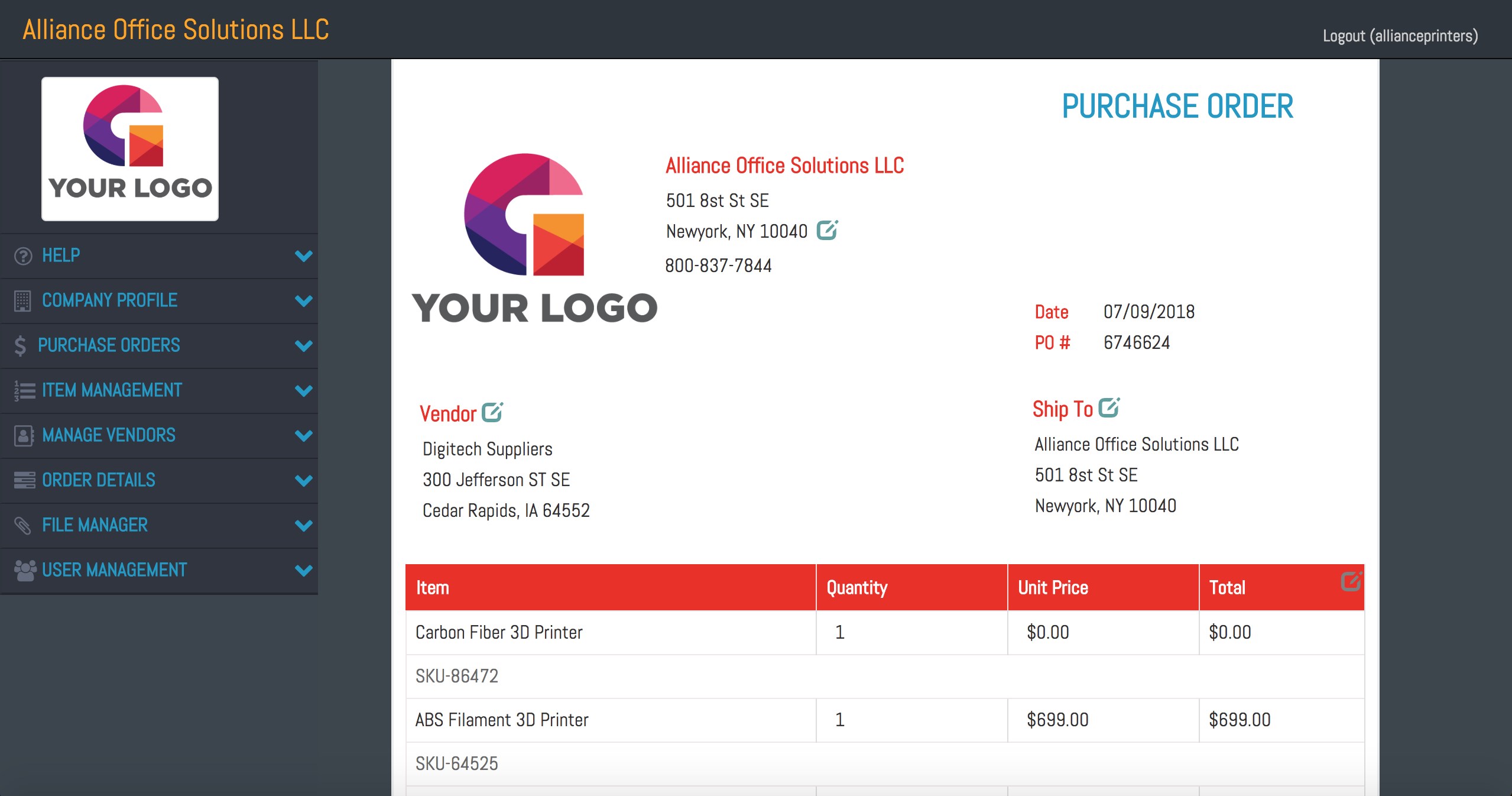This screenshot has width=1512, height=796.
Task: Click the Item Management list icon
Action: [x=24, y=390]
